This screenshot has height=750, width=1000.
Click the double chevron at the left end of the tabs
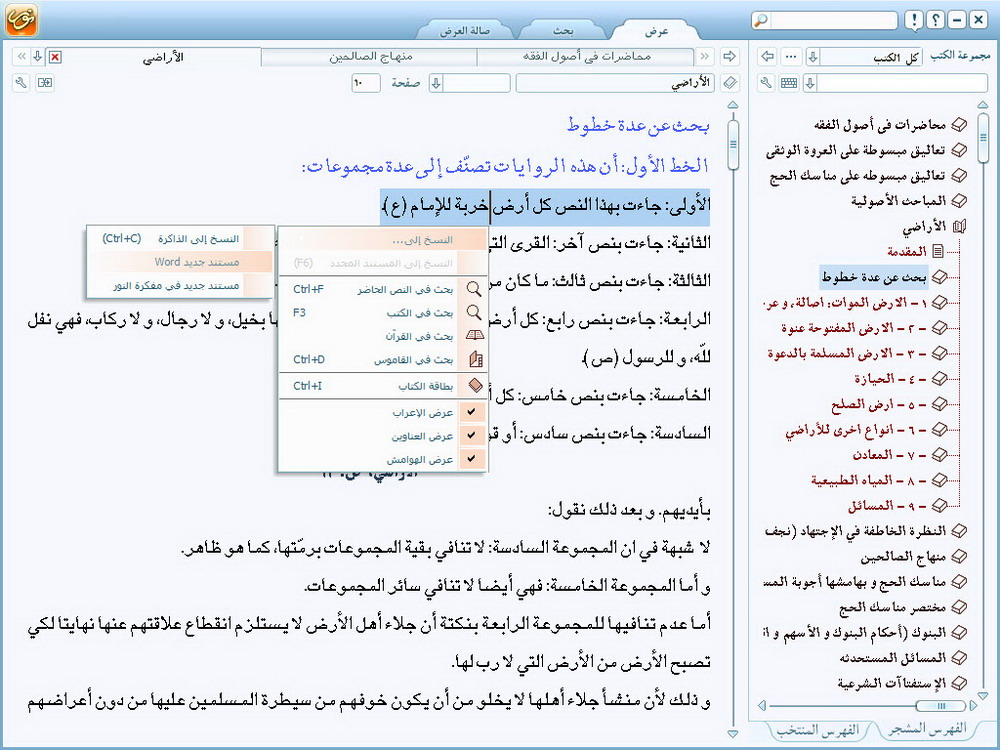coord(22,57)
